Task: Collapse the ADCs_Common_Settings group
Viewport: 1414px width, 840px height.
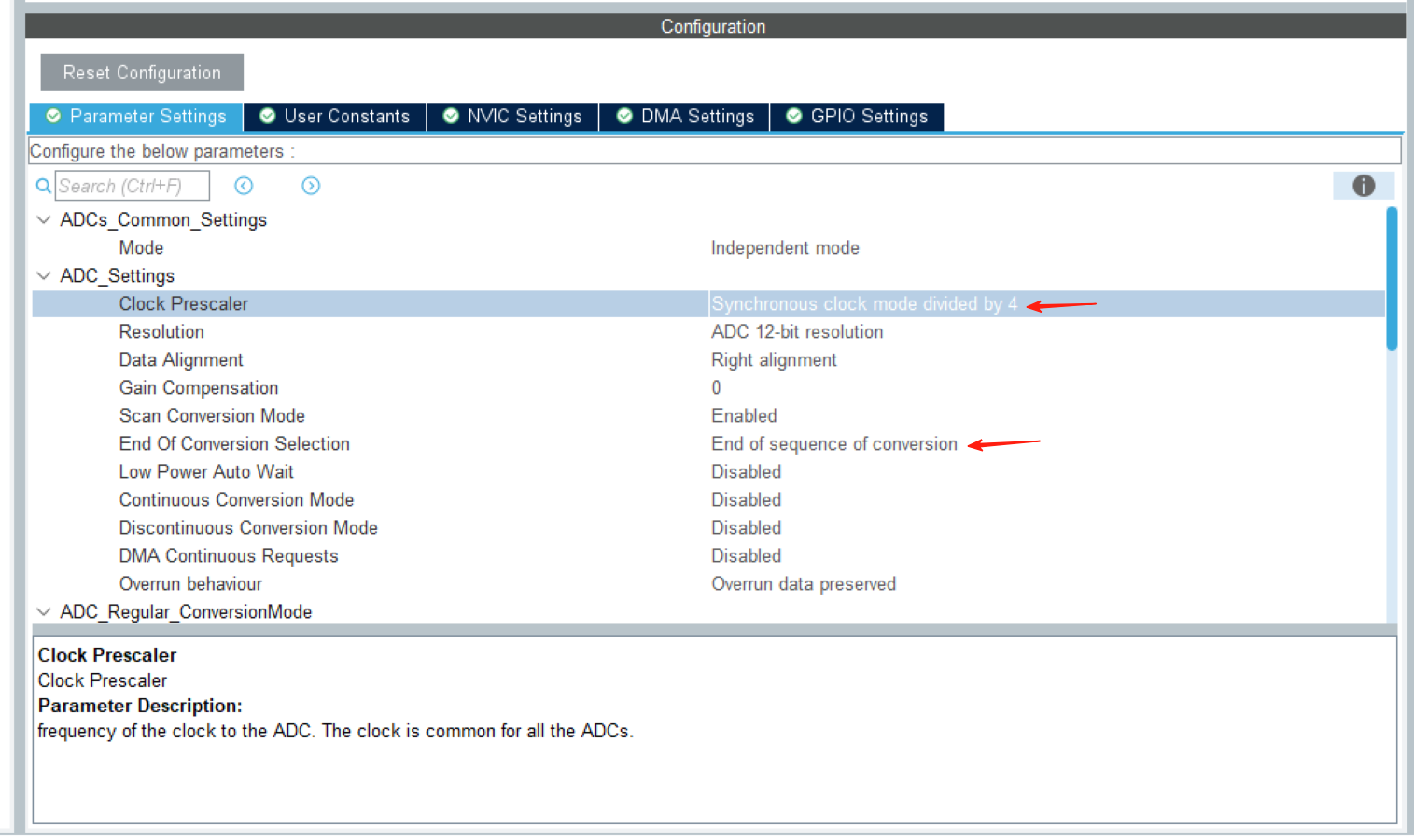Action: click(43, 220)
